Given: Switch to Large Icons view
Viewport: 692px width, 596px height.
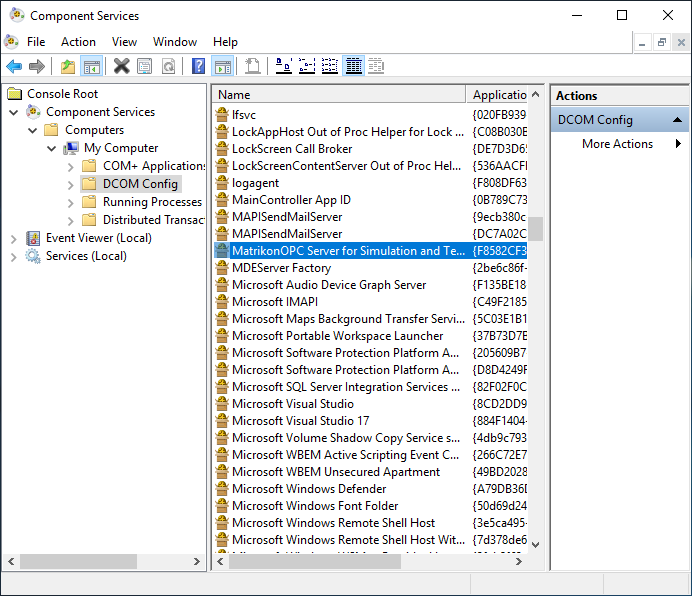Looking at the screenshot, I should (284, 67).
